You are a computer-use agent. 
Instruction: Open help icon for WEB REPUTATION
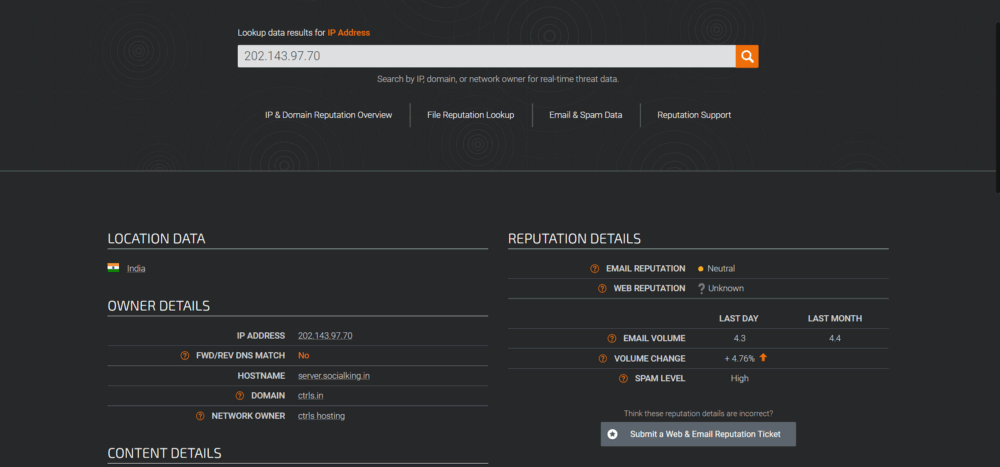tap(602, 288)
